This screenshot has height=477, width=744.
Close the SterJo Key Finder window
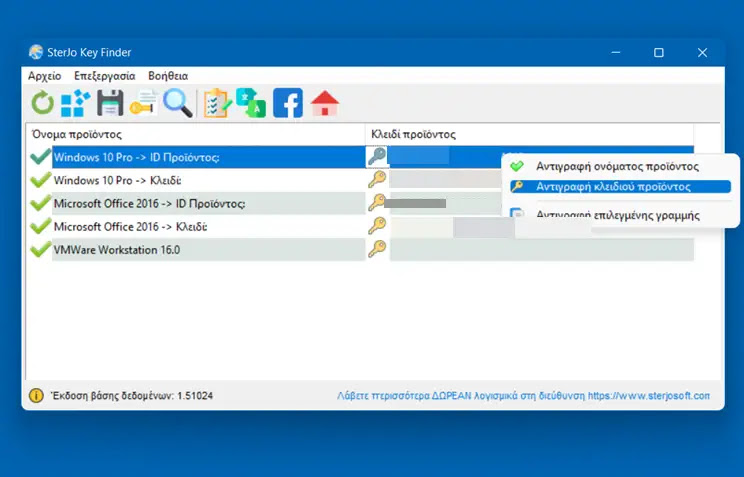(702, 52)
